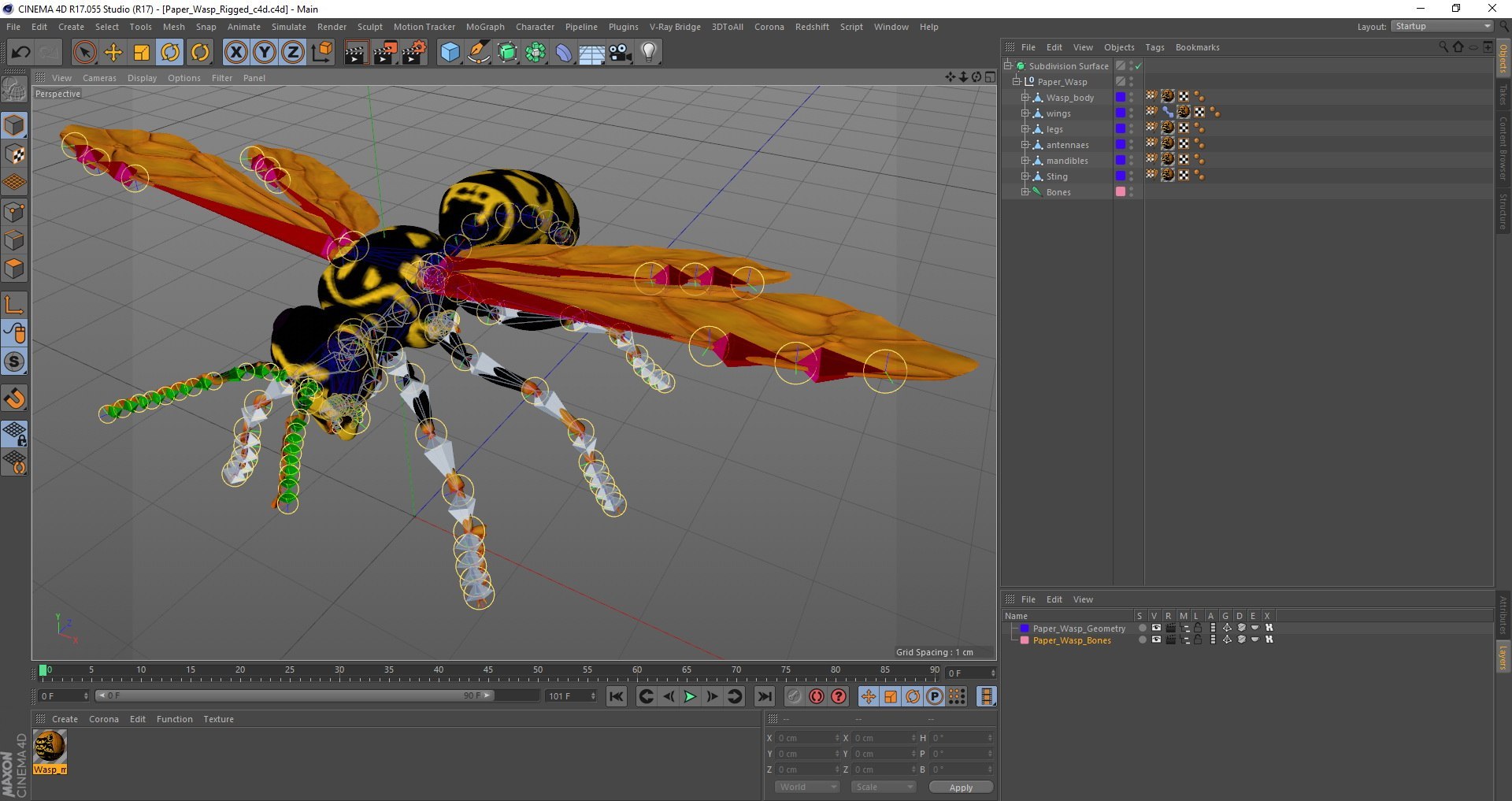This screenshot has width=1512, height=801.
Task: Select the Wasp material thumbnail
Action: point(50,747)
